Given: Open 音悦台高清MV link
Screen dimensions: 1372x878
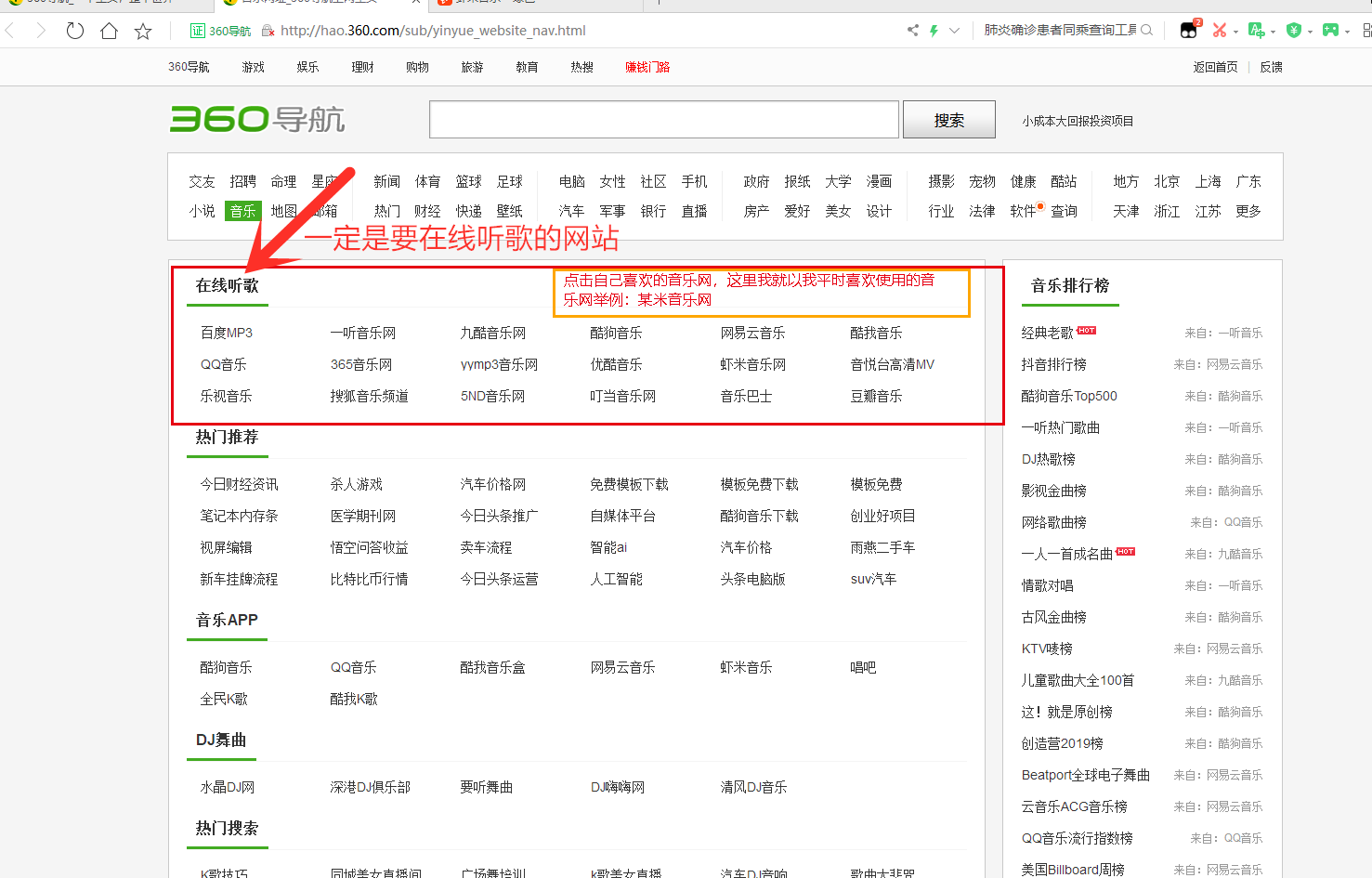Looking at the screenshot, I should coord(893,364).
